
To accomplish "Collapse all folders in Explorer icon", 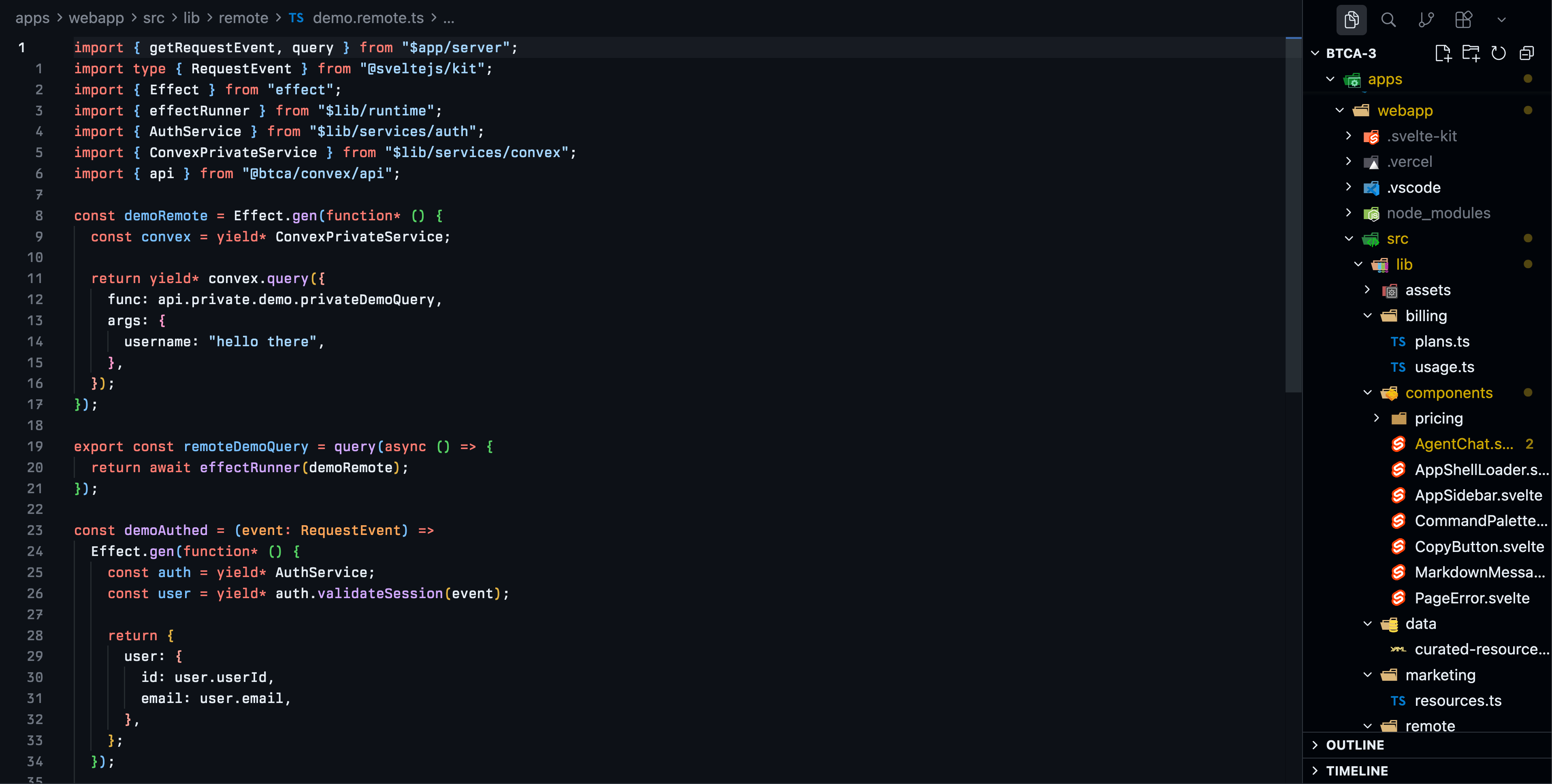I will 1527,53.
